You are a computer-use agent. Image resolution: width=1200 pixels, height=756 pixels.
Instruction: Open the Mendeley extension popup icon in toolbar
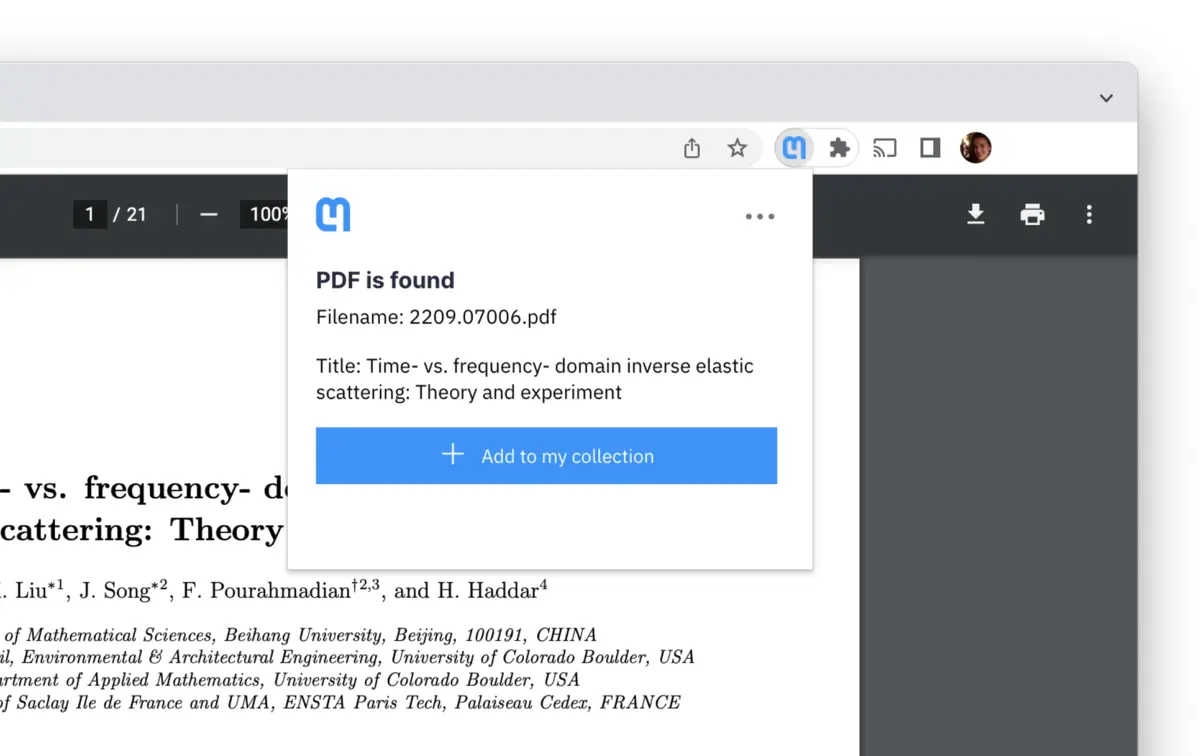[794, 147]
